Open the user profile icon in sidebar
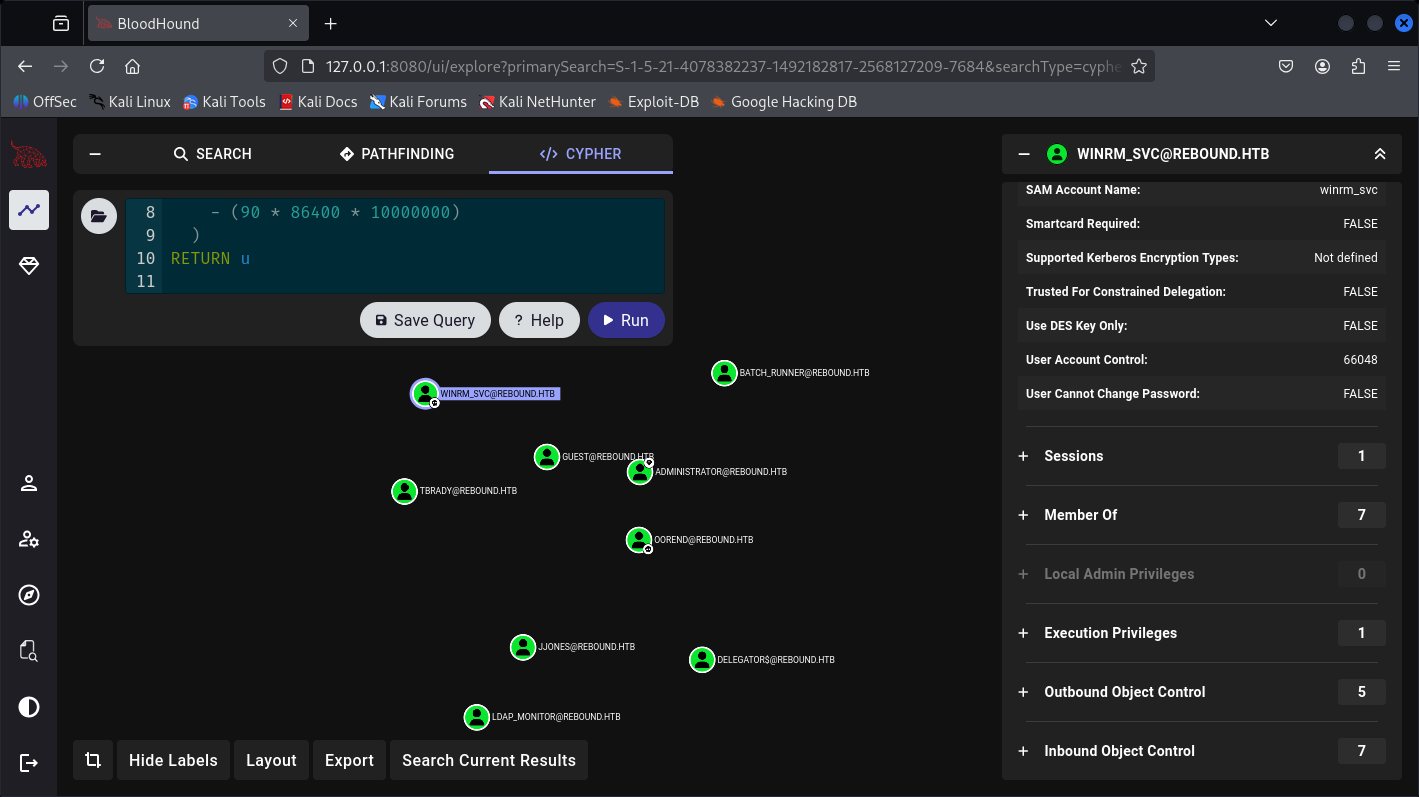This screenshot has height=797, width=1419. pos(29,484)
